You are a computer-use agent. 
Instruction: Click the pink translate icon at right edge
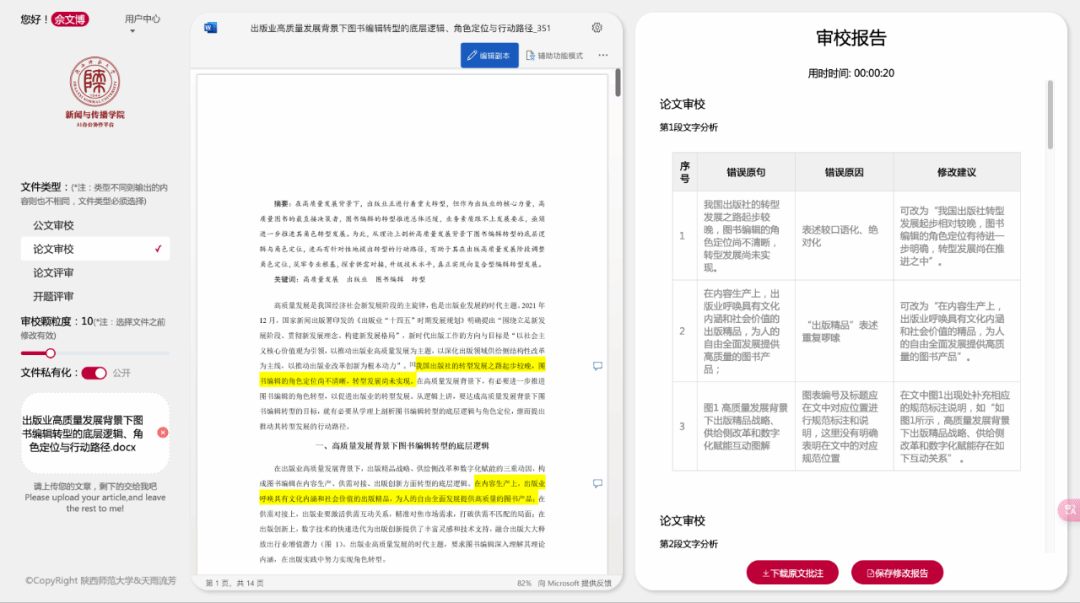(1069, 510)
